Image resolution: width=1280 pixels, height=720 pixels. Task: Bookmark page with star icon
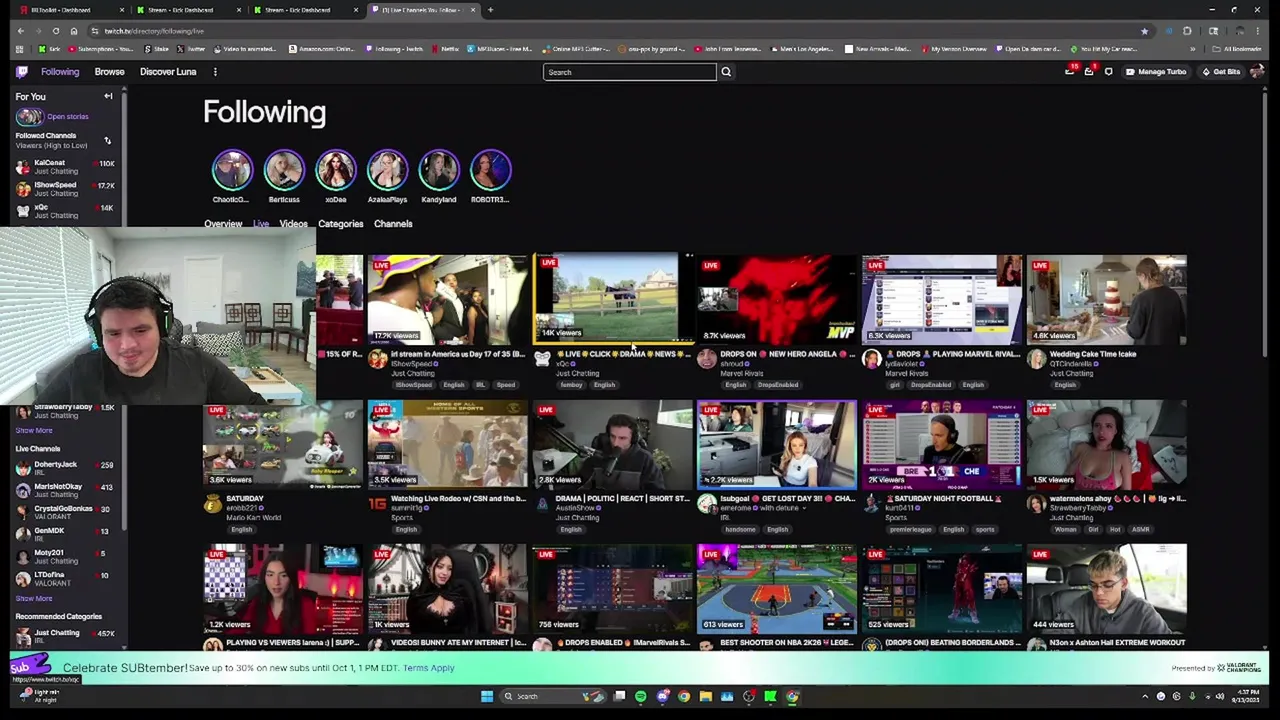[1144, 31]
